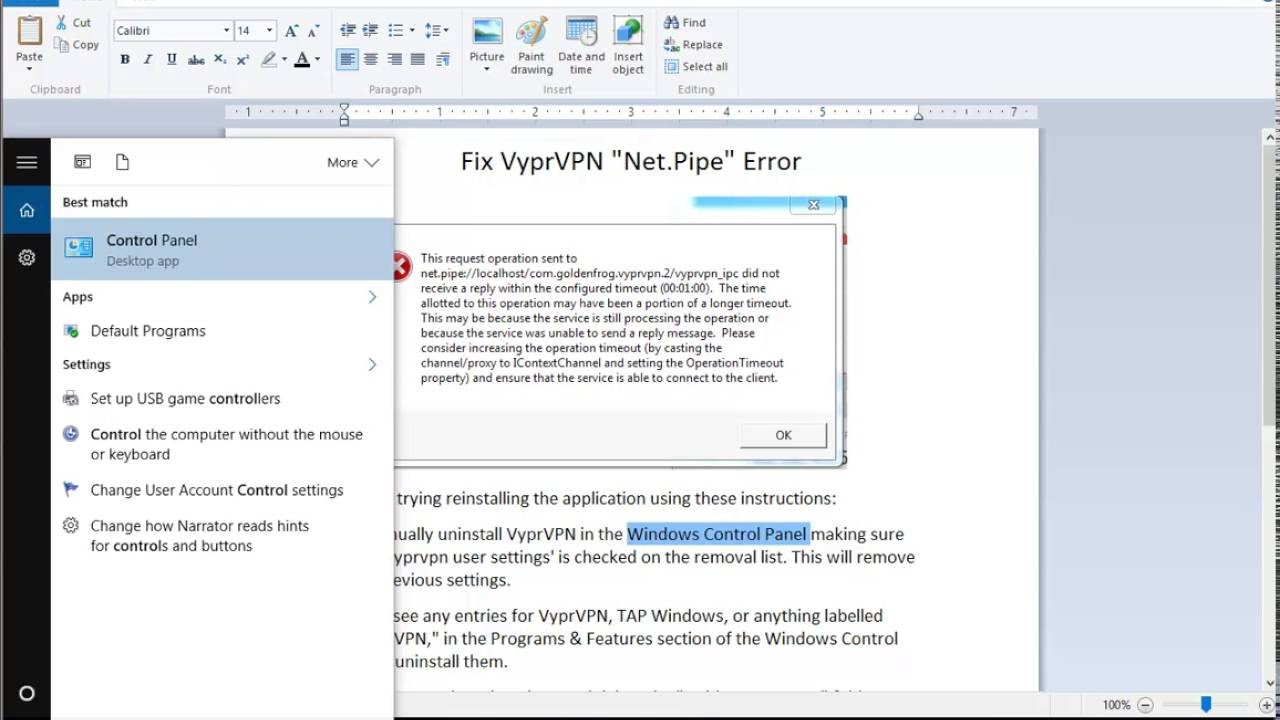Decrease paragraph indent
The width and height of the screenshot is (1280, 720).
point(347,31)
